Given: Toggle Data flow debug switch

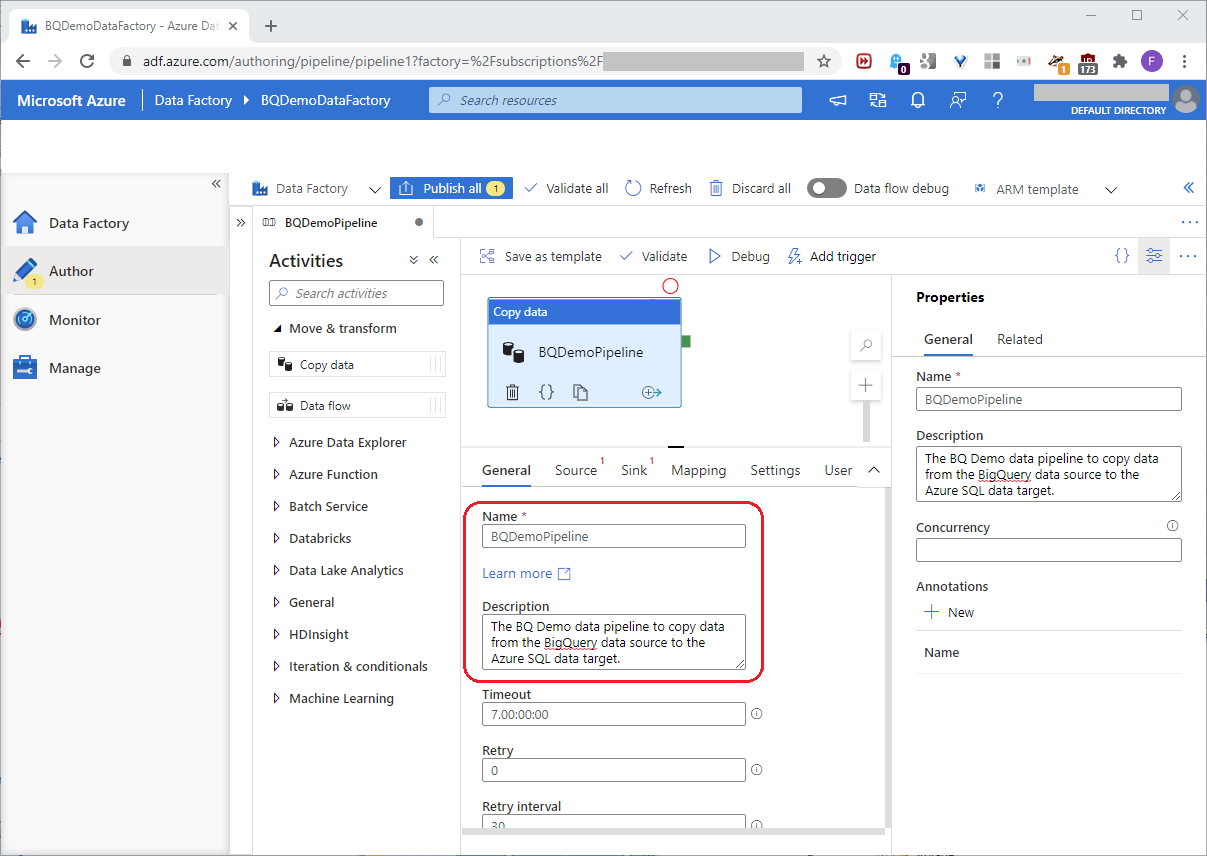Looking at the screenshot, I should (x=827, y=188).
